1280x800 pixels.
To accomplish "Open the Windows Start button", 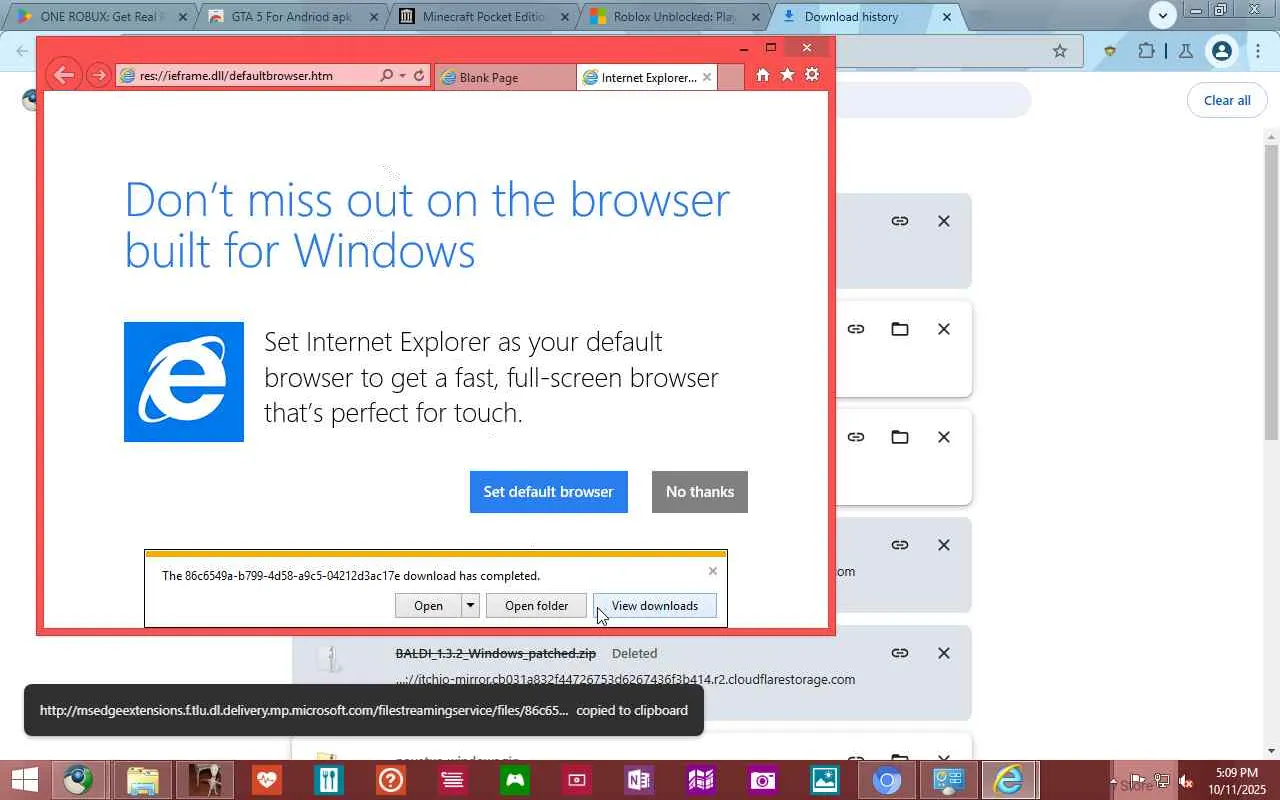I will (24, 780).
